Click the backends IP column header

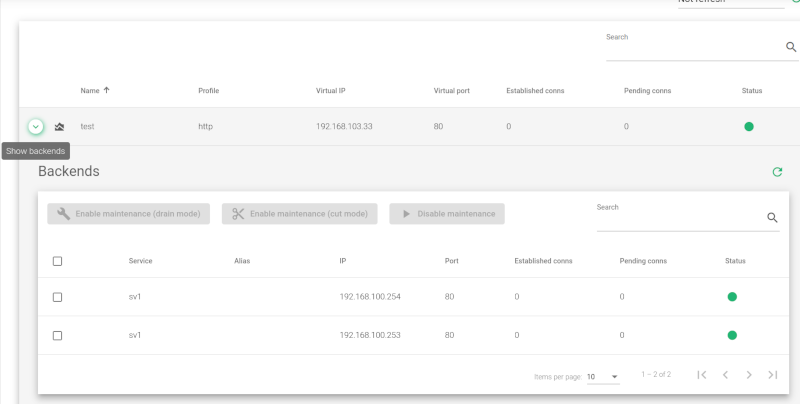(343, 261)
